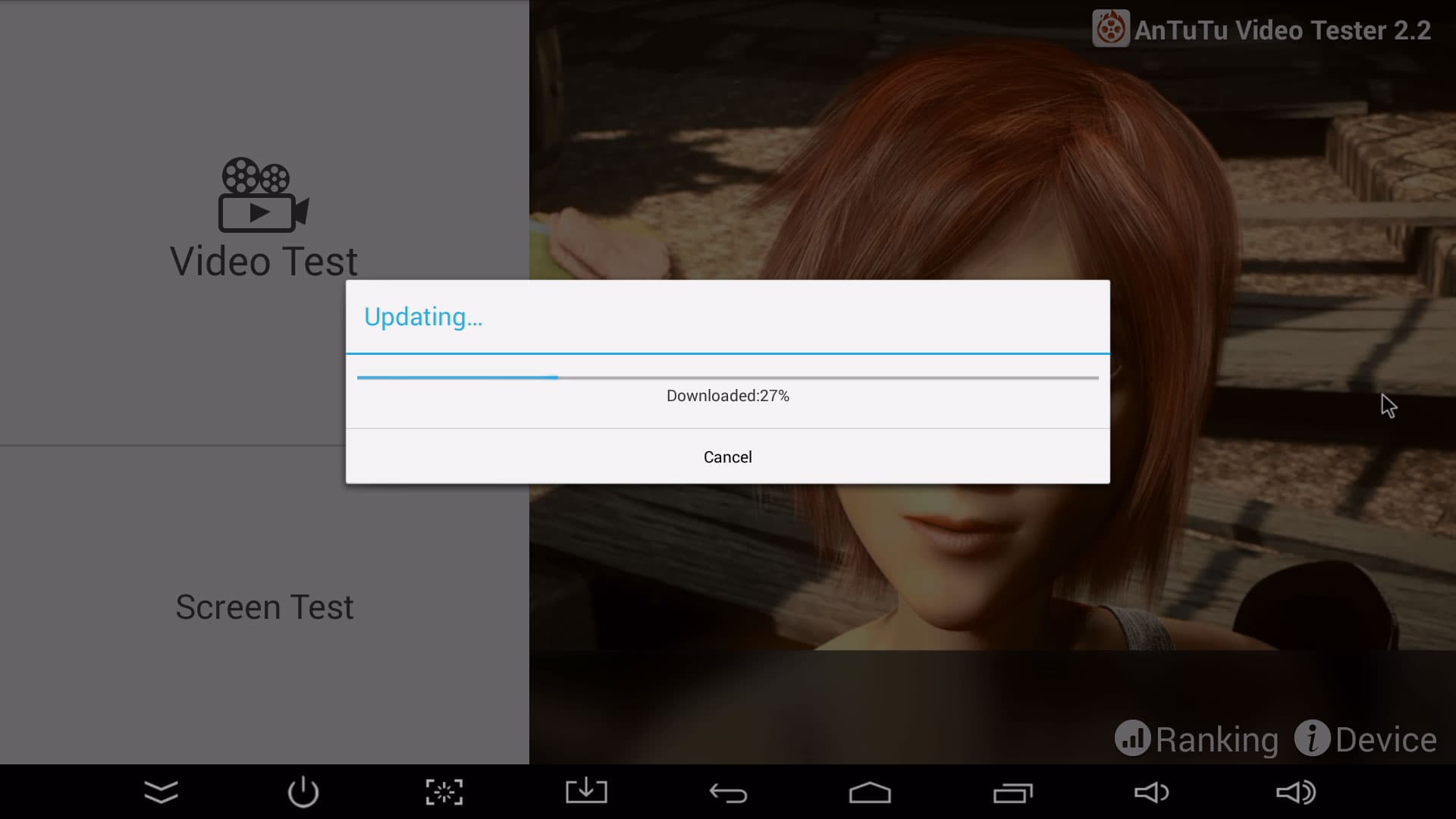Image resolution: width=1456 pixels, height=819 pixels.
Task: Open the recent apps overview
Action: 1012,793
